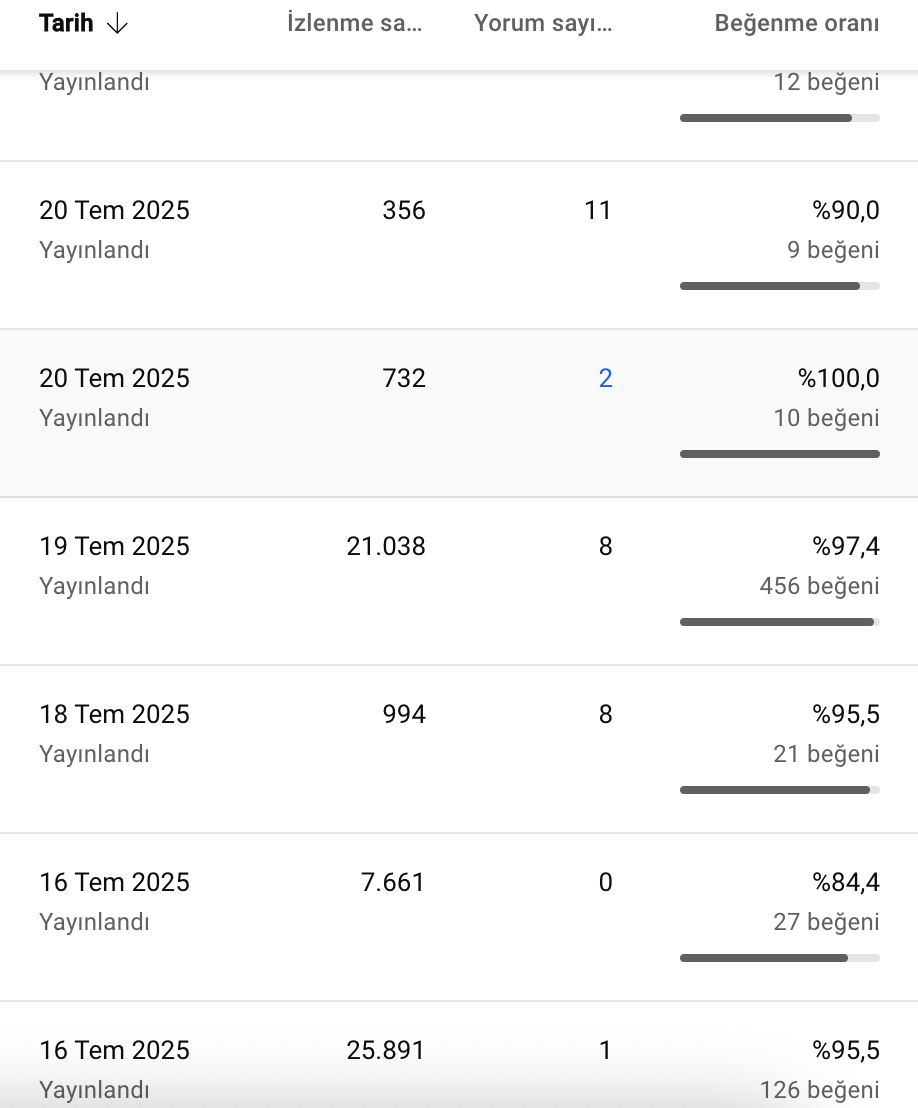The width and height of the screenshot is (918, 1108).
Task: Click the like bar under 456 beğeni
Action: pos(779,622)
